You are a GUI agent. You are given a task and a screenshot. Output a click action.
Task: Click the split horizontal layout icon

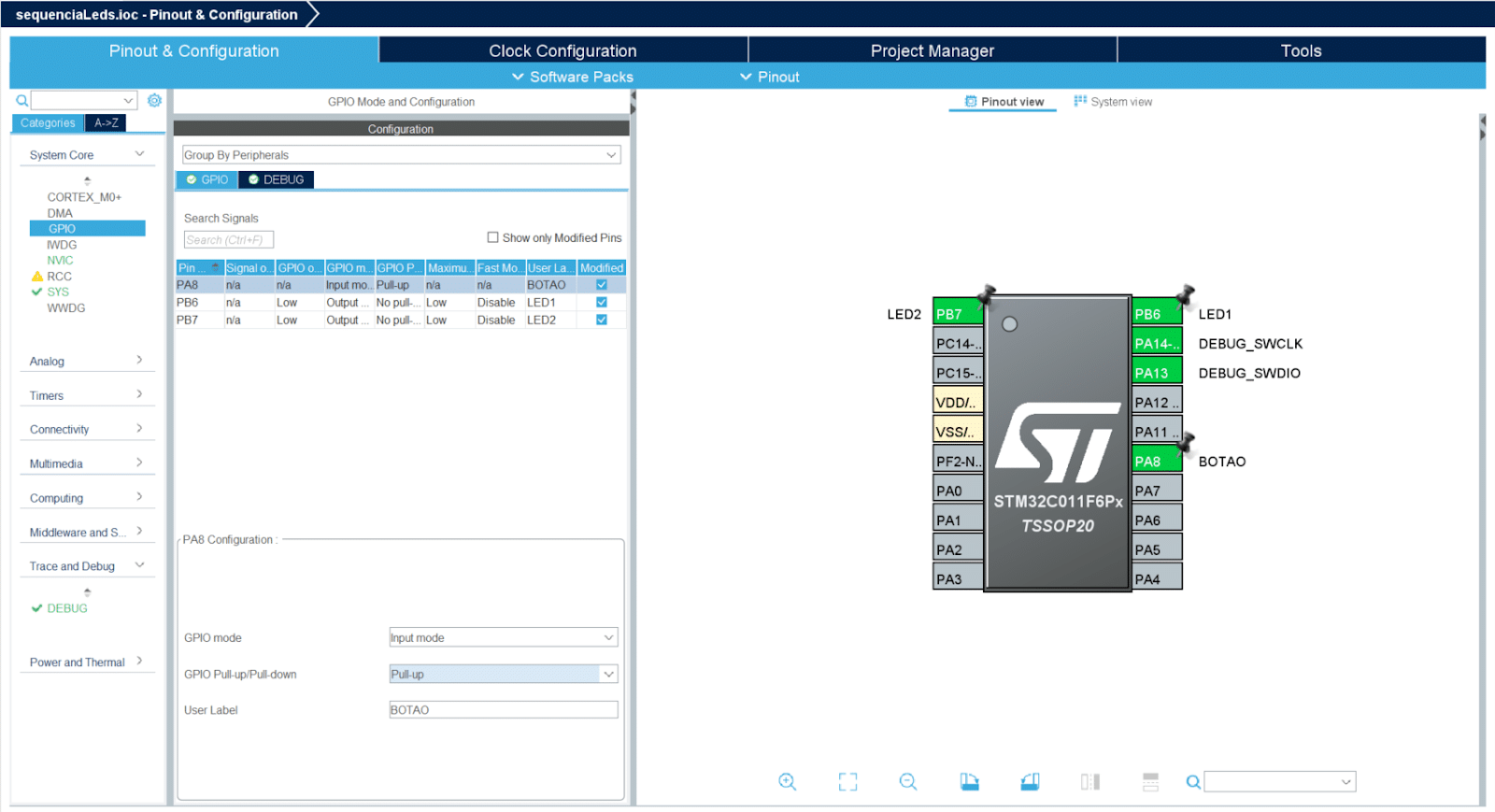tap(1150, 782)
